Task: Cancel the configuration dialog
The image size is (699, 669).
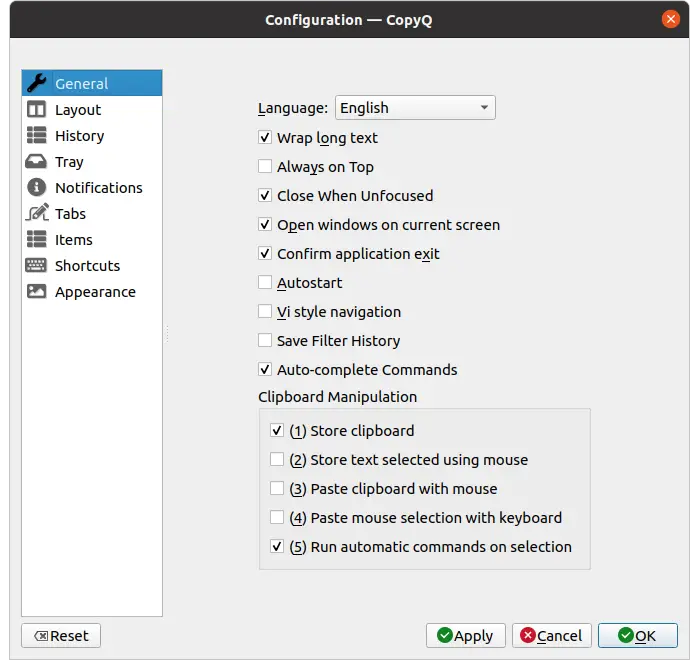Action: click(x=551, y=636)
